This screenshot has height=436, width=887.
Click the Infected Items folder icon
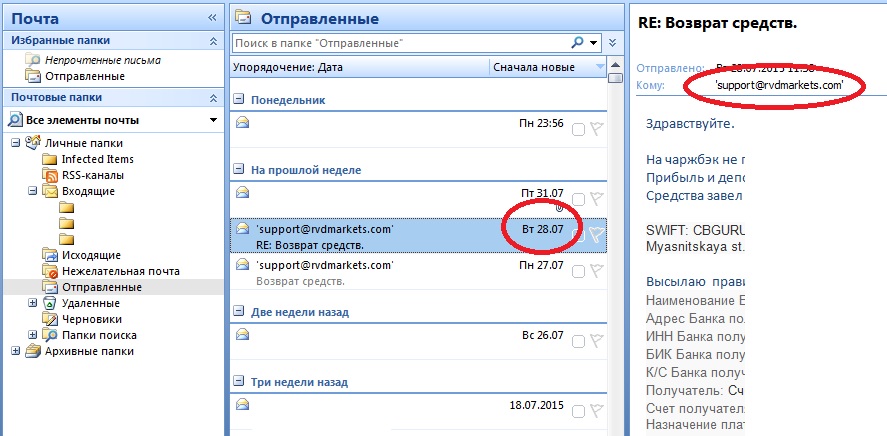click(x=50, y=159)
